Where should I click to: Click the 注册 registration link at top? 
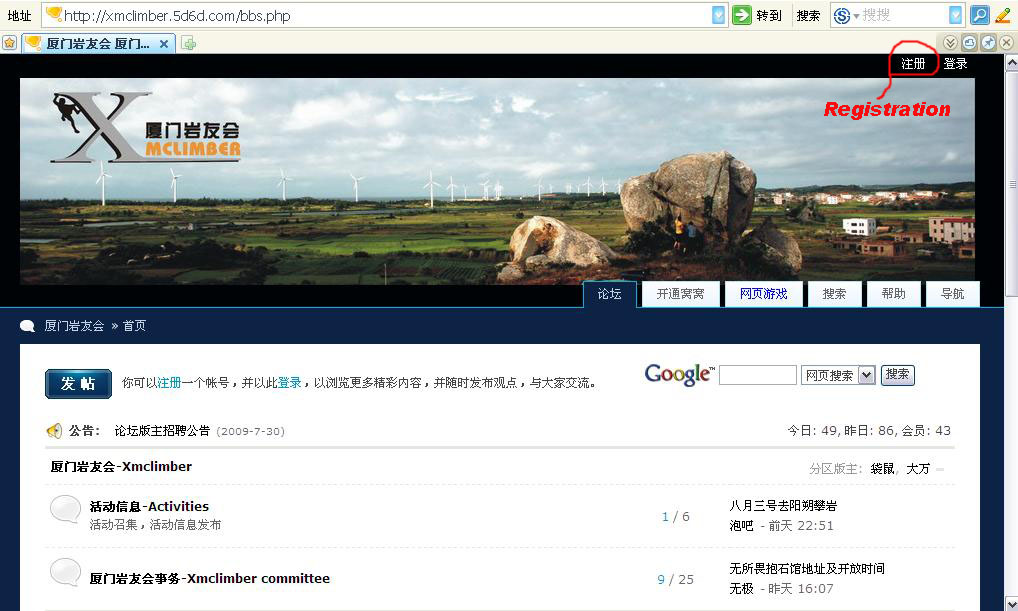pos(913,64)
